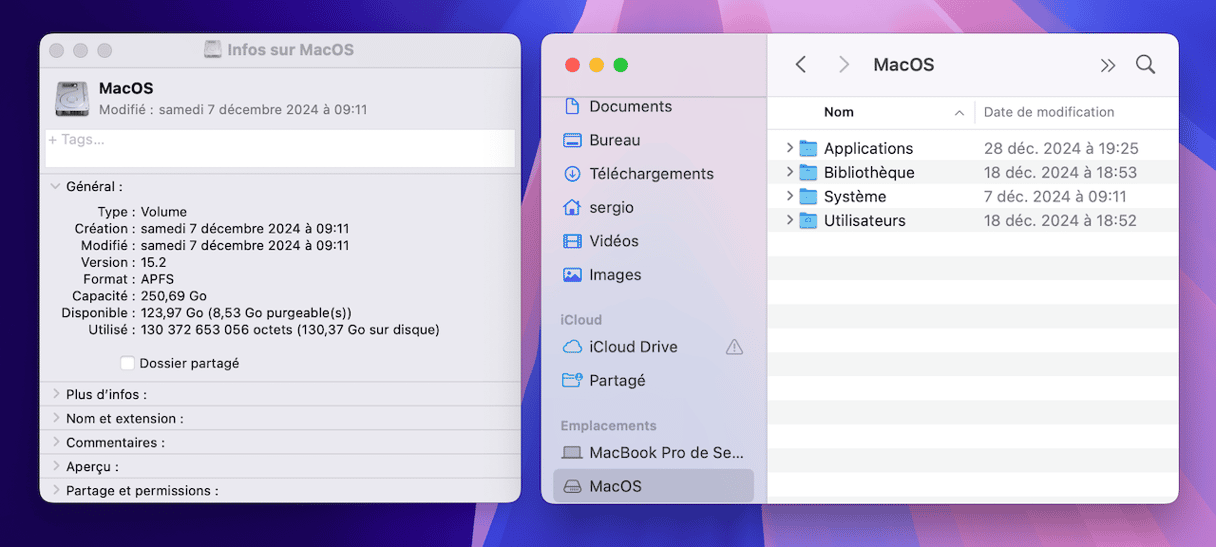1216x547 pixels.
Task: Click the iCloud Drive warning triangle
Action: click(x=734, y=347)
